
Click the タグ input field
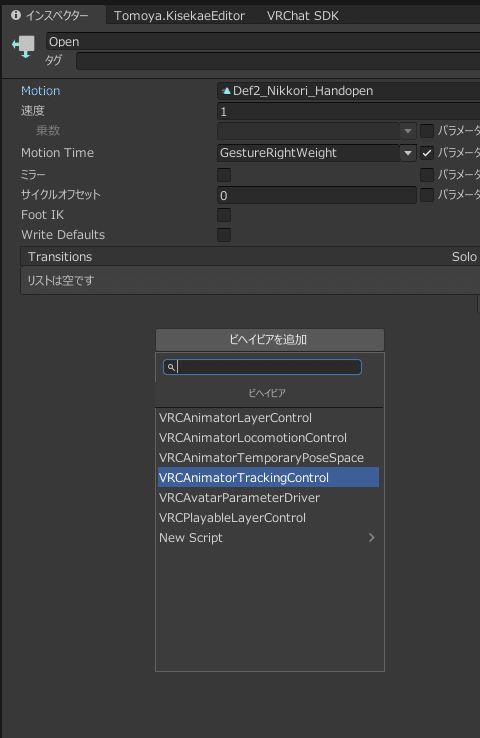click(278, 61)
